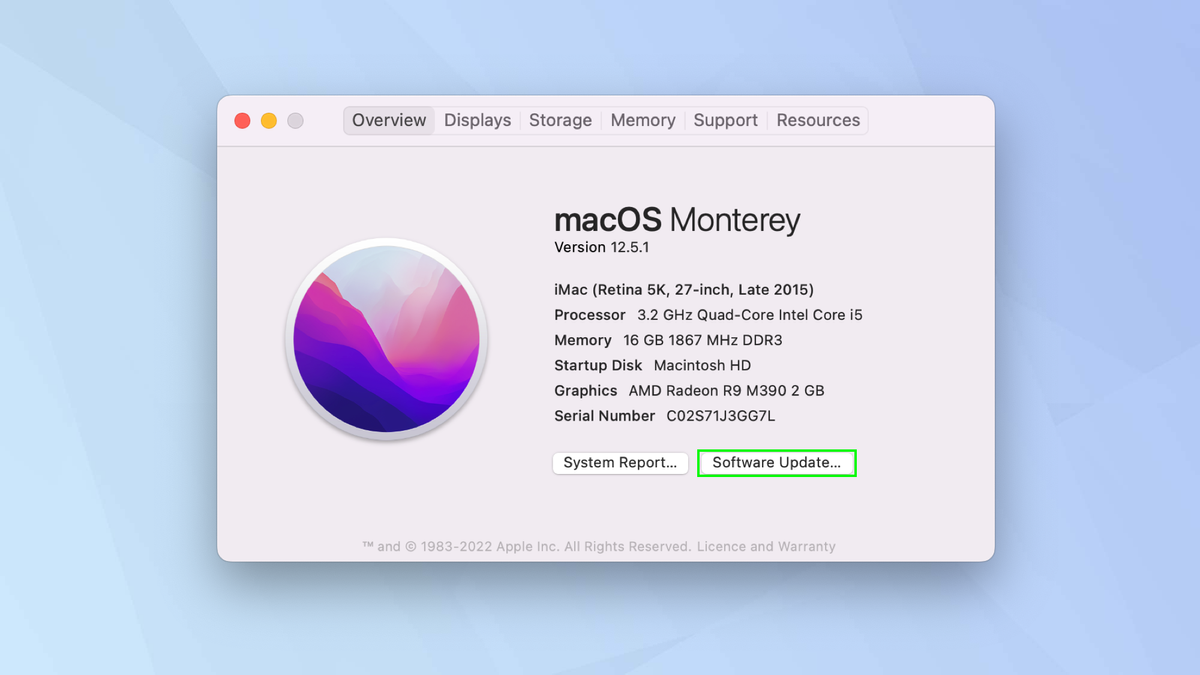Select the serial number C02S71J3GG7L

click(x=720, y=416)
